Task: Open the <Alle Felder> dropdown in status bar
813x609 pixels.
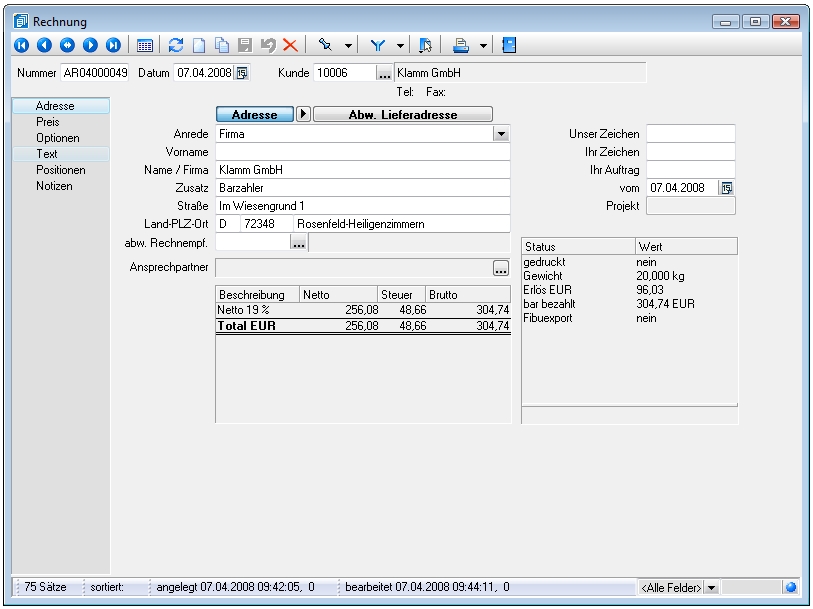Action: click(711, 588)
